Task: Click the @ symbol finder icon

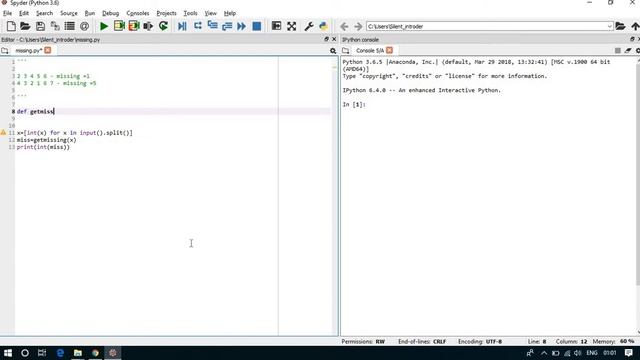Action: point(84,26)
